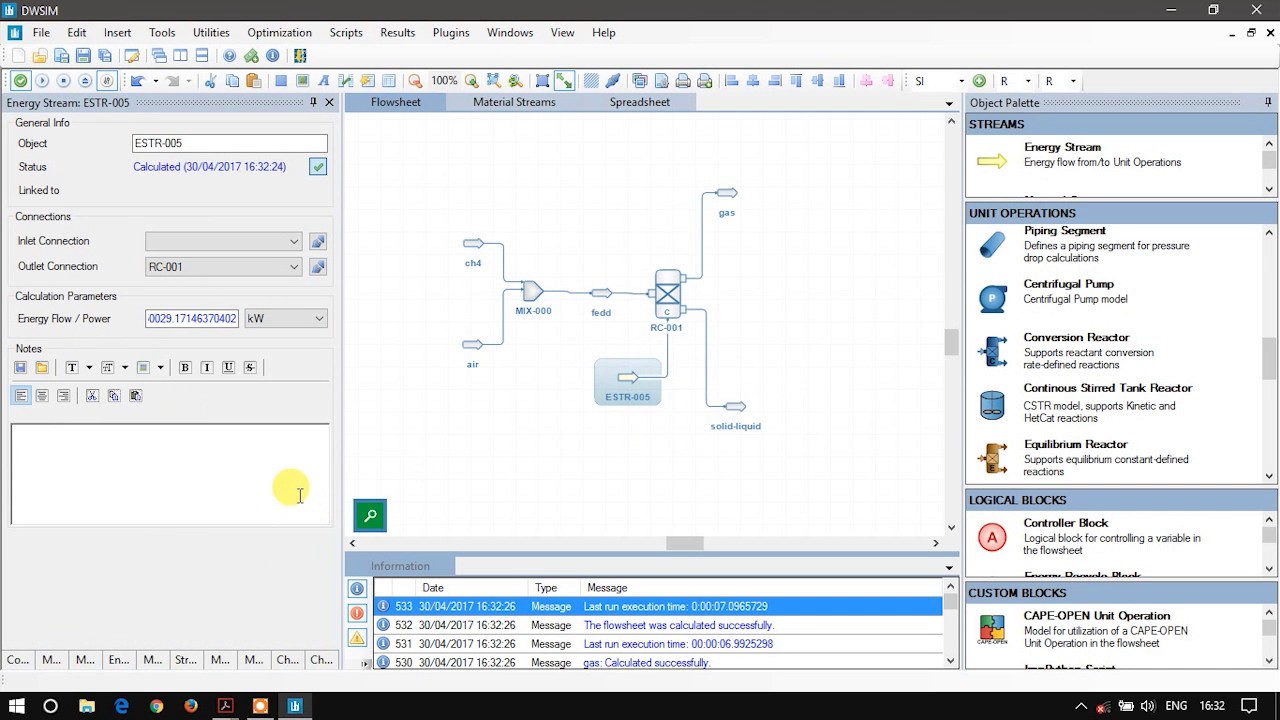Close the ESTR-005 editor panel
The width and height of the screenshot is (1280, 720).
[x=329, y=103]
